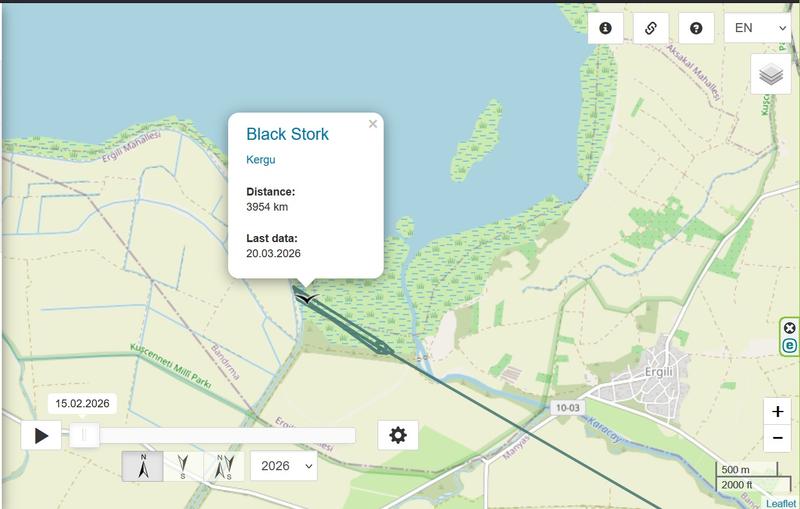
Task: Click the Karacay river label
Action: pyautogui.click(x=604, y=429)
